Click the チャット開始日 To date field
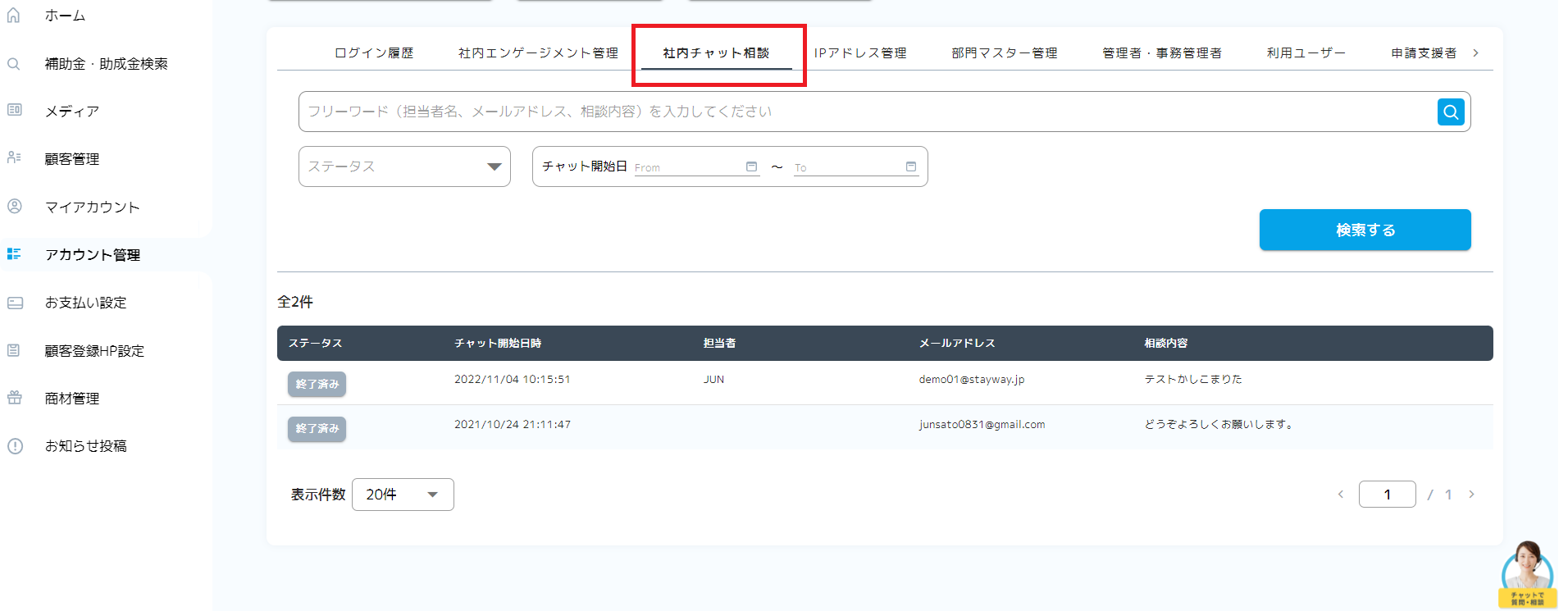 click(x=856, y=166)
